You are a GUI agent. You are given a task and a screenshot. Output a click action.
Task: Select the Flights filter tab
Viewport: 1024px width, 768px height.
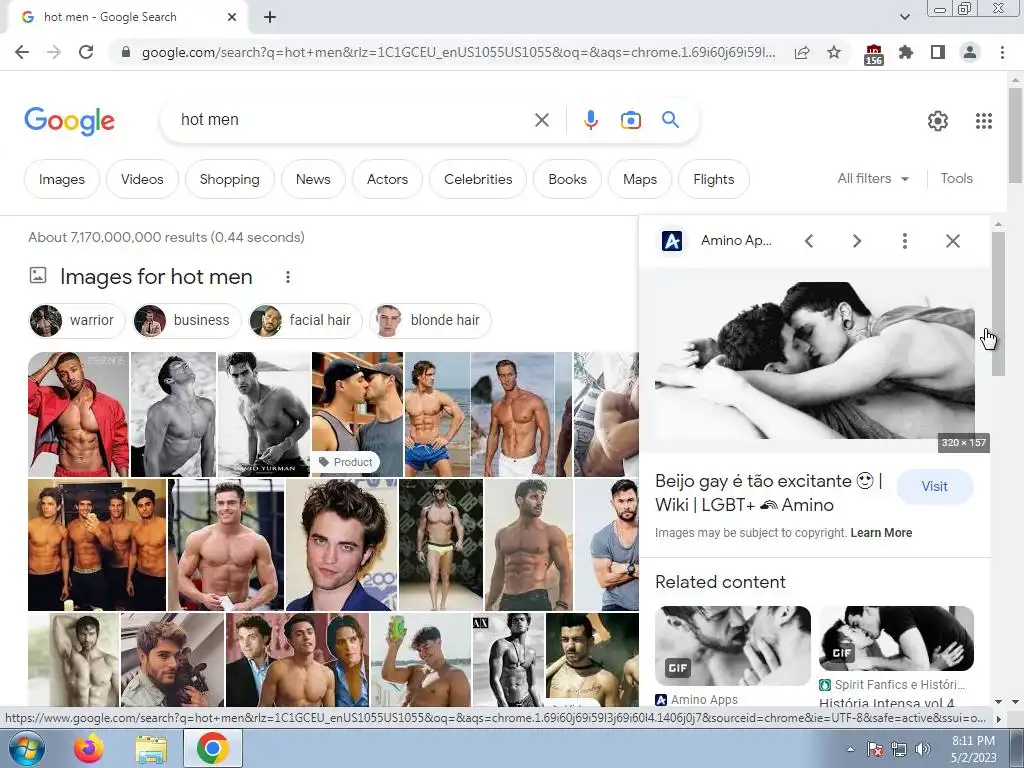click(x=714, y=179)
